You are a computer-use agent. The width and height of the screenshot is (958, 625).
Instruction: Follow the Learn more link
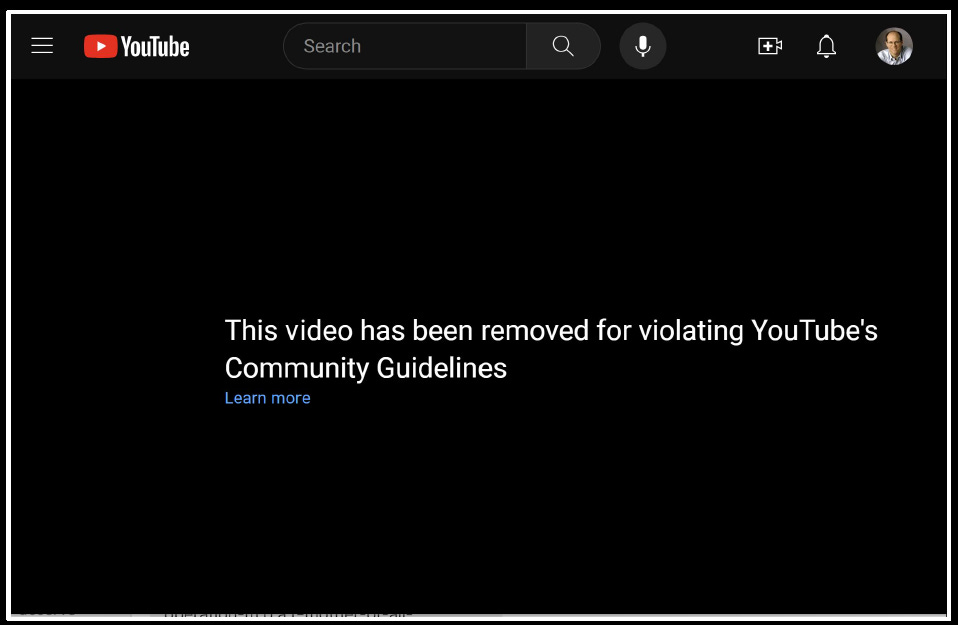pyautogui.click(x=268, y=398)
